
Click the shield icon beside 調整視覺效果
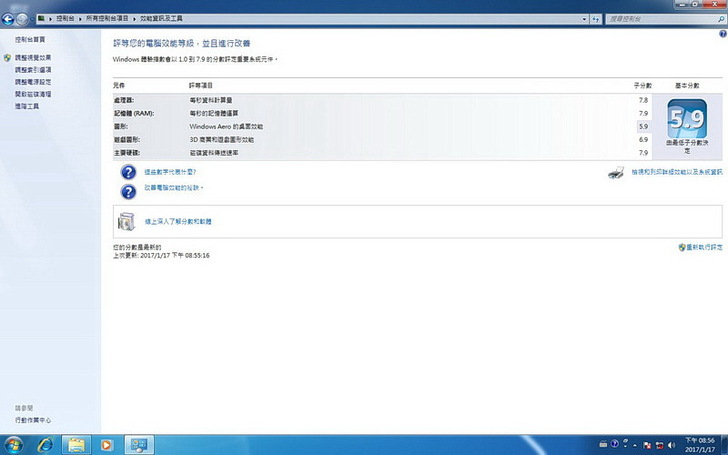click(7, 58)
